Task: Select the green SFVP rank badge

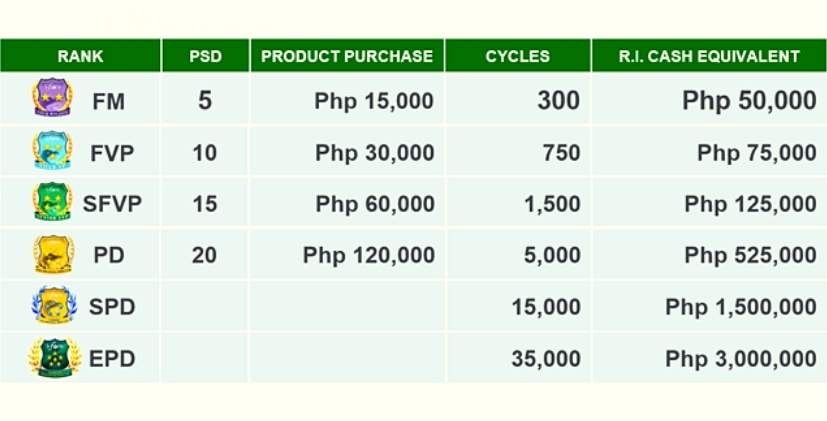Action: tap(52, 201)
